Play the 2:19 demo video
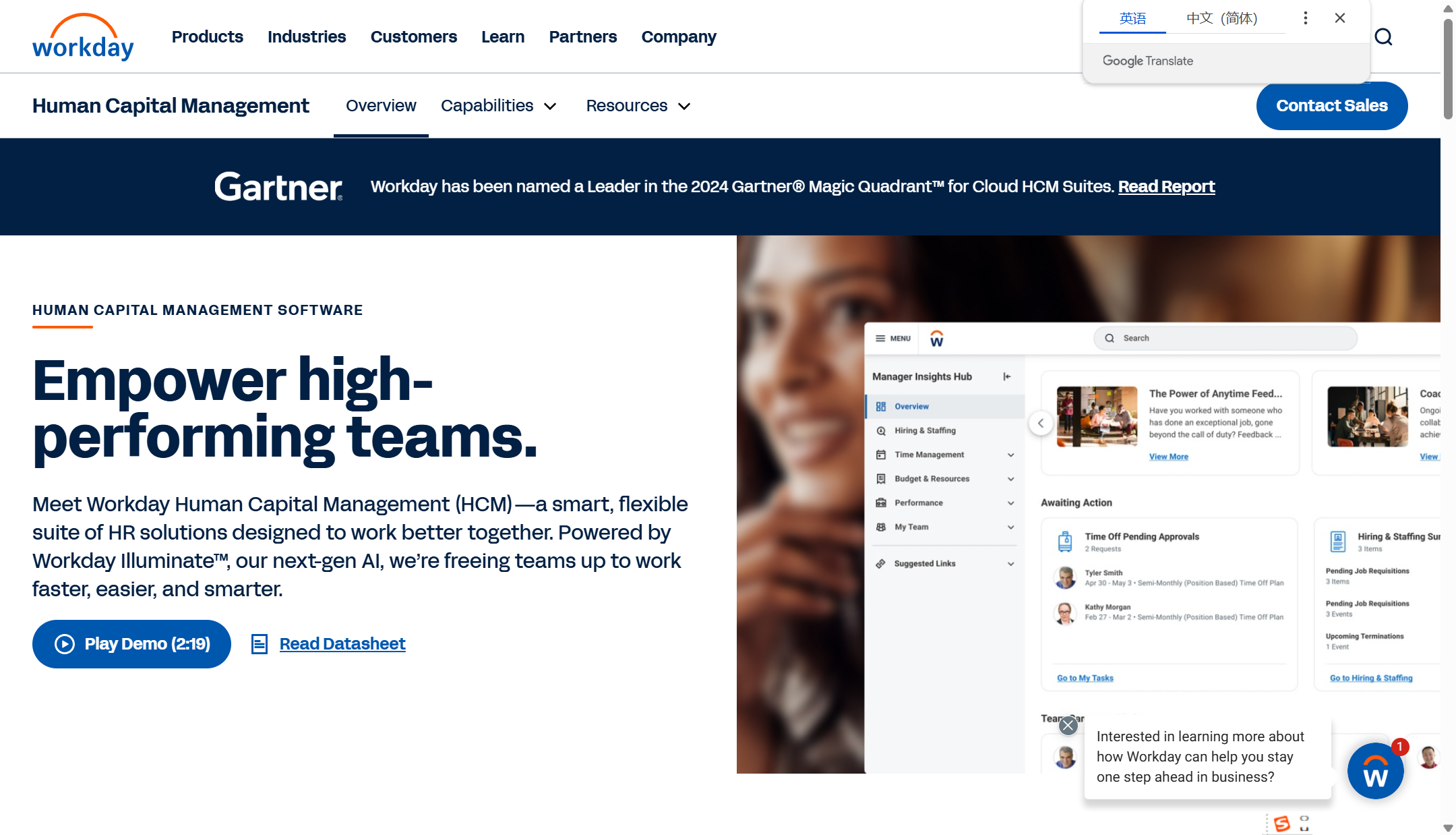 pyautogui.click(x=131, y=644)
